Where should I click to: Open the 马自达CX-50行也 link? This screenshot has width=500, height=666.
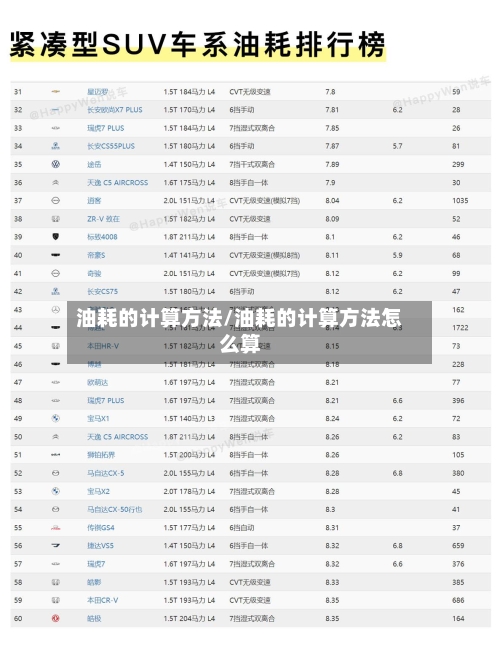point(115,509)
